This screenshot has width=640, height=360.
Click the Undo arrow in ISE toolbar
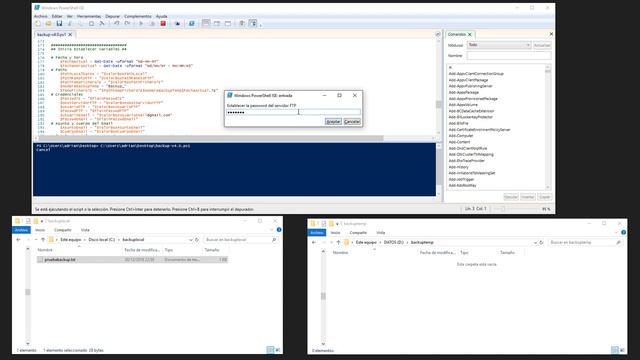(x=117, y=24)
